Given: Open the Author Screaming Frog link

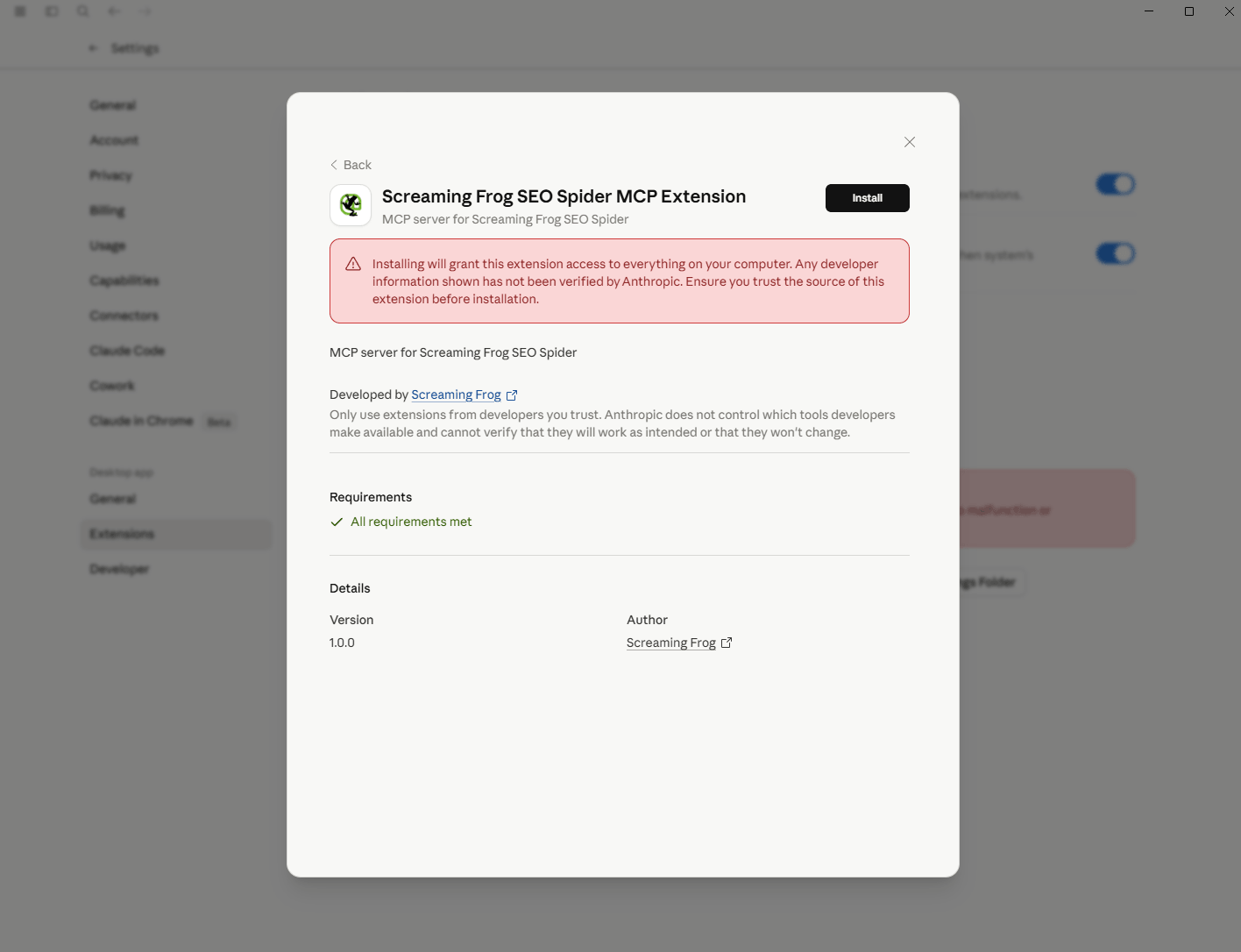Looking at the screenshot, I should click(671, 643).
